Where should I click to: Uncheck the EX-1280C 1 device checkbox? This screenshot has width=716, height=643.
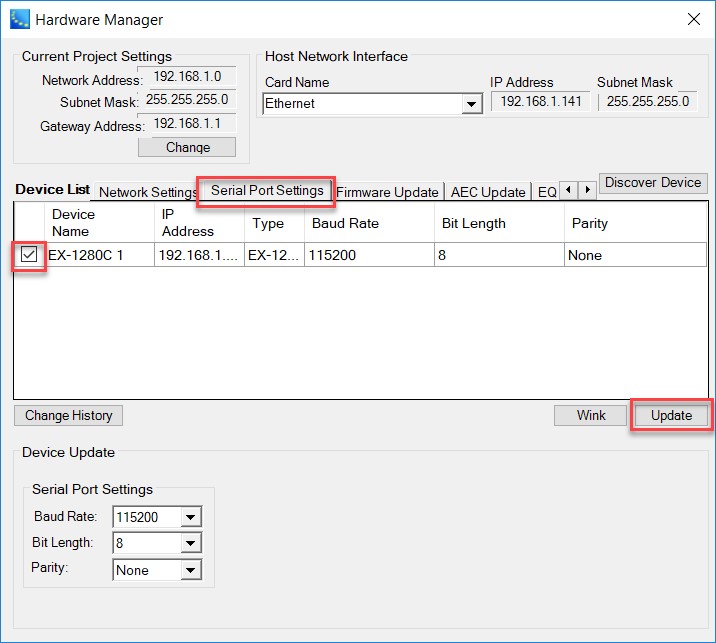(29, 255)
